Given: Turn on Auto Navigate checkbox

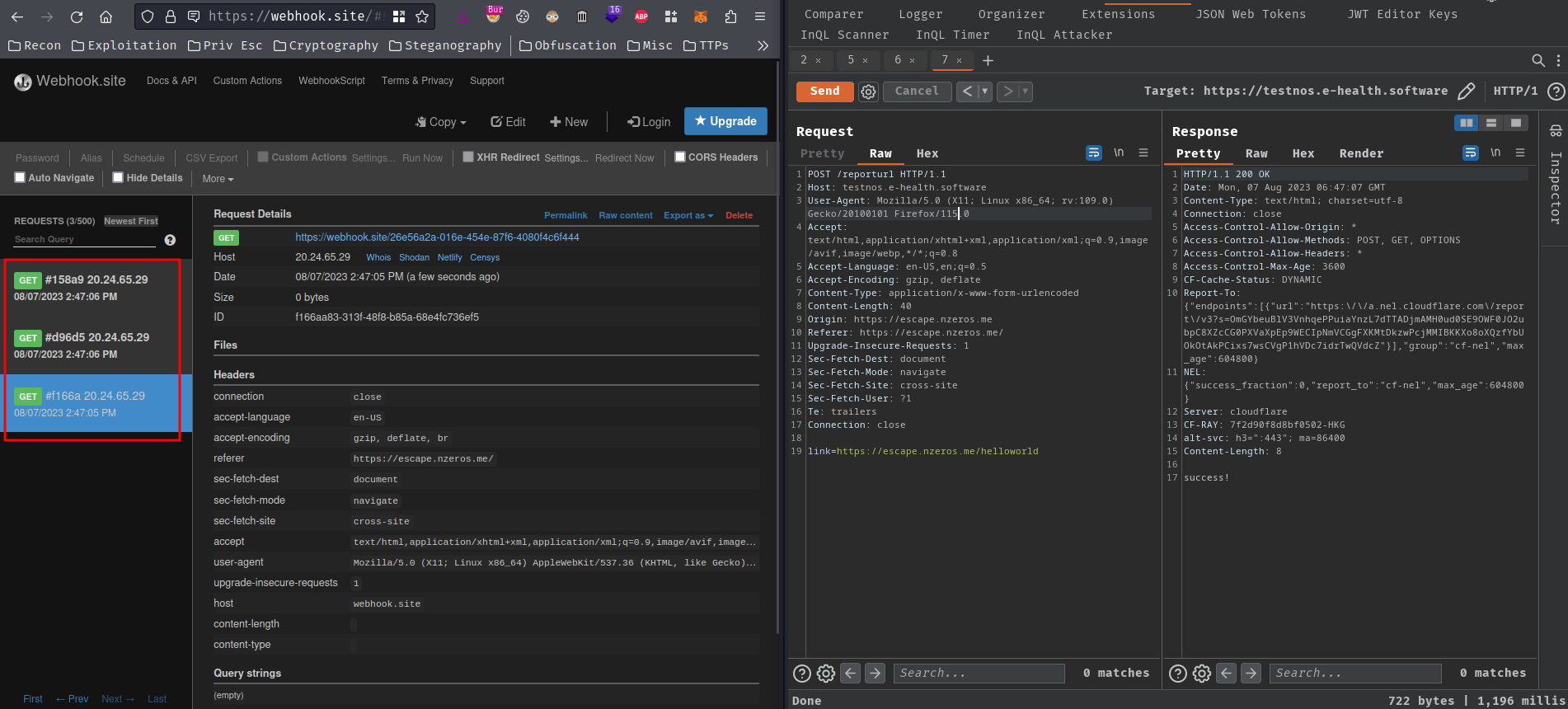Looking at the screenshot, I should click(20, 177).
